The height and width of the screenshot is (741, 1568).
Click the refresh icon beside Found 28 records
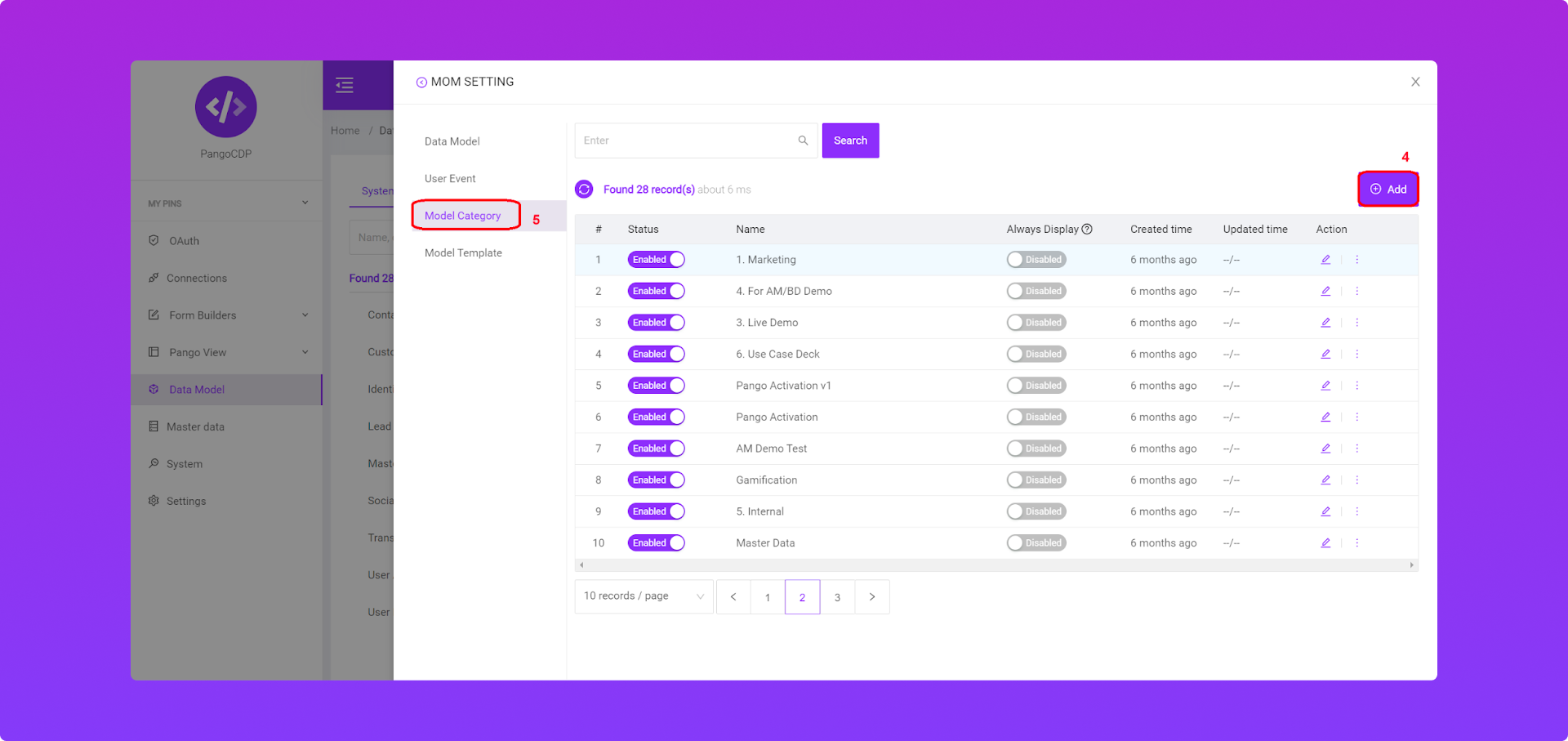(584, 190)
